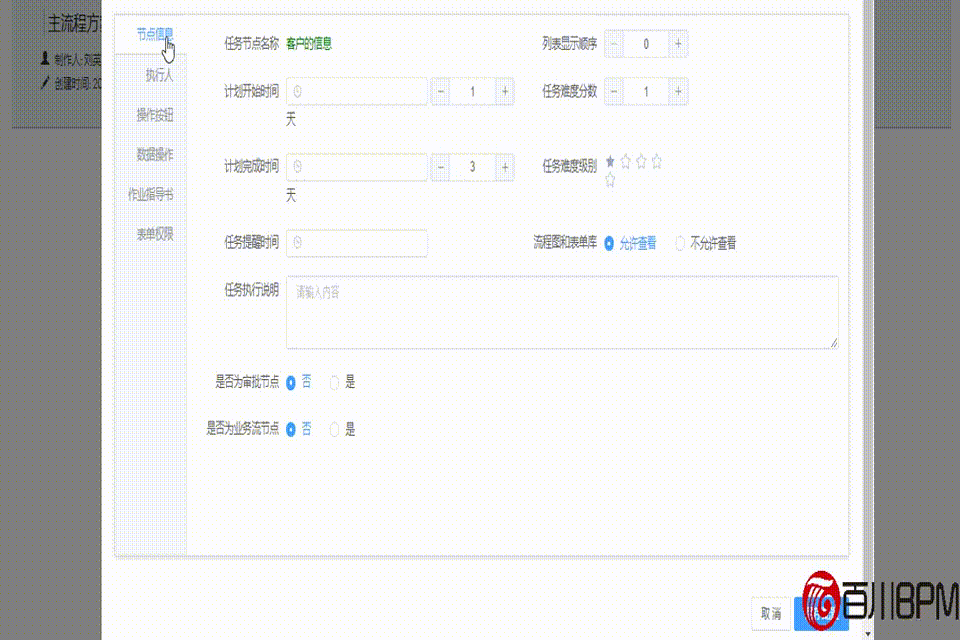Click the 计划完成时间 days value 3
The height and width of the screenshot is (640, 960).
tap(472, 167)
